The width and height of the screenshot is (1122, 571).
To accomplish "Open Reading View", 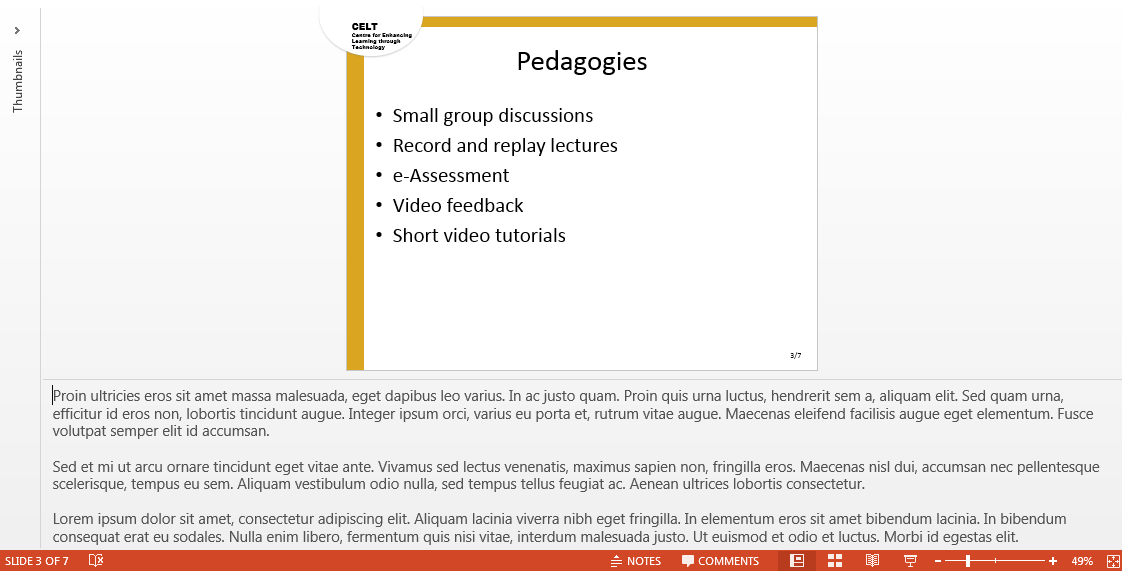I will pos(872,561).
